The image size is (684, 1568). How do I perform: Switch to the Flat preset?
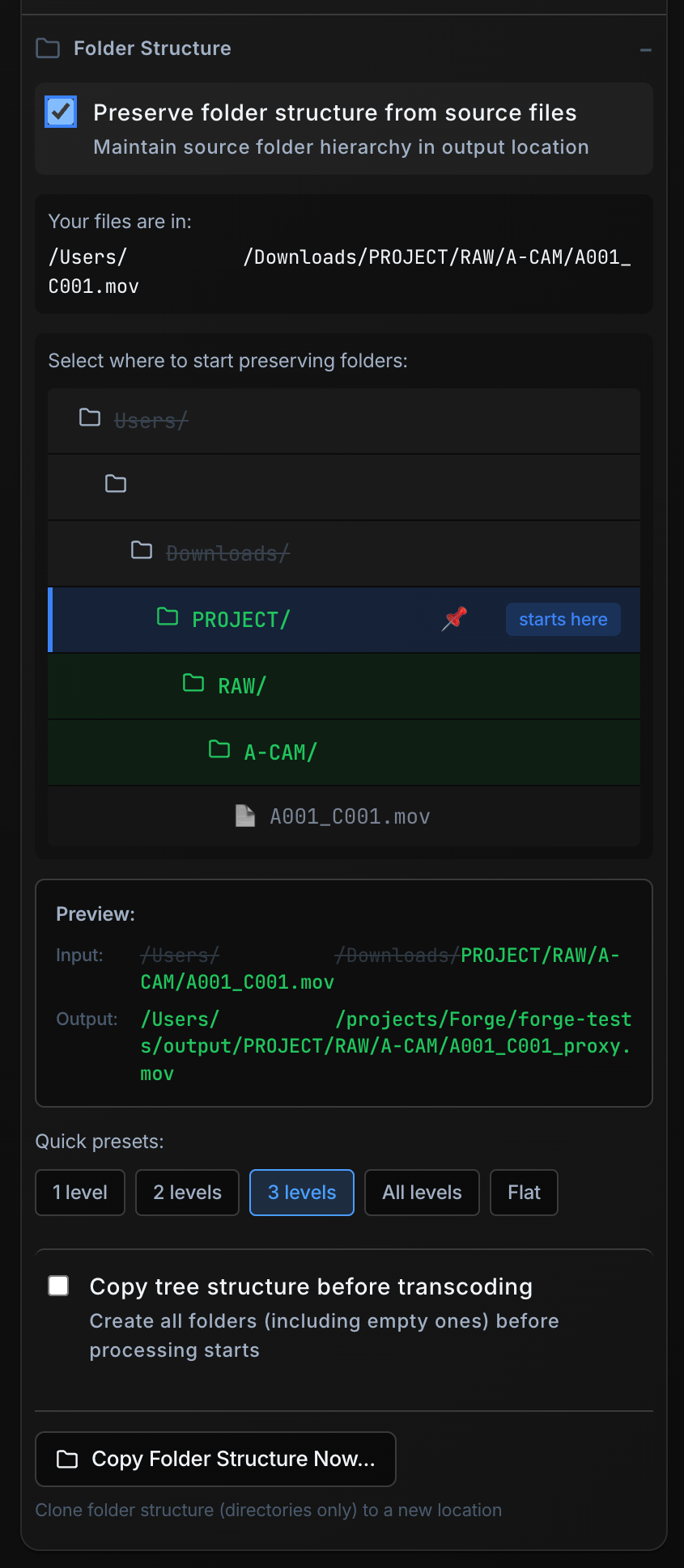(x=523, y=1192)
